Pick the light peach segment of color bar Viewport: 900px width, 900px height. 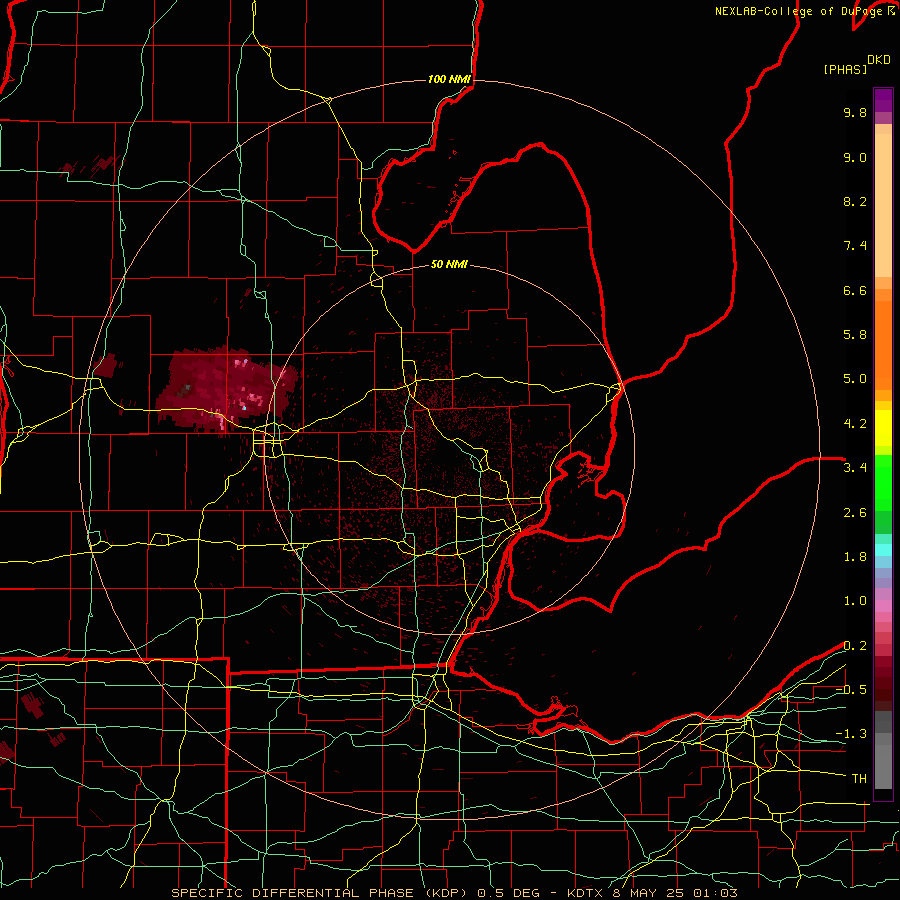pos(883,205)
